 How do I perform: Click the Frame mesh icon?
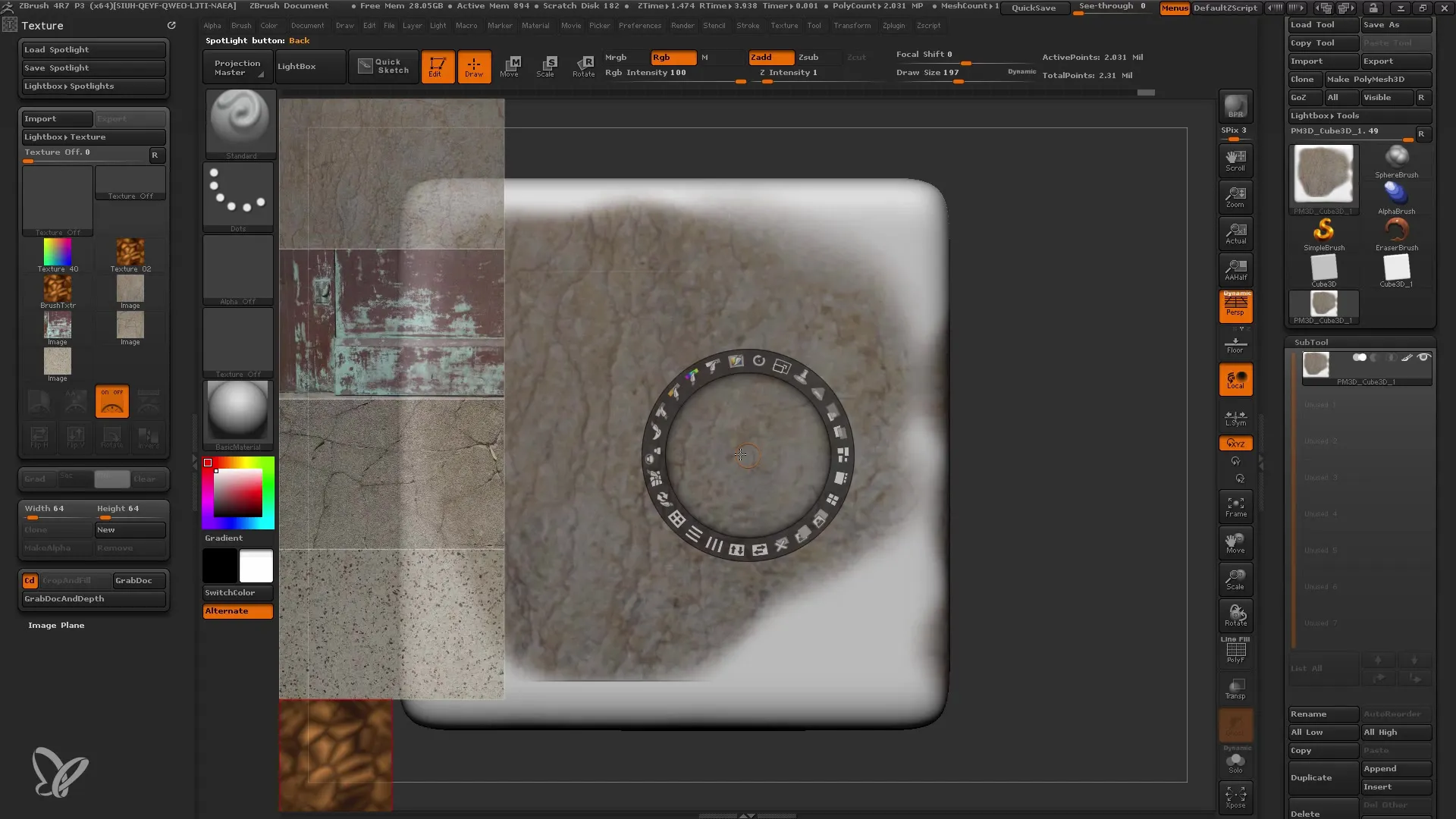[1235, 507]
